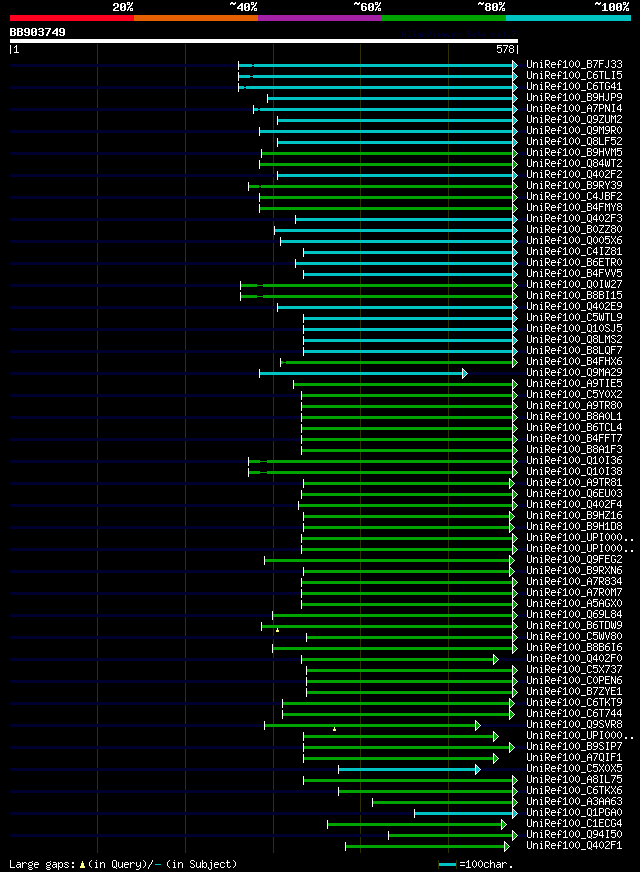Screen dimensions: 640x872
Task: Click UniRef100_A3AA63 label
Action: (x=574, y=801)
